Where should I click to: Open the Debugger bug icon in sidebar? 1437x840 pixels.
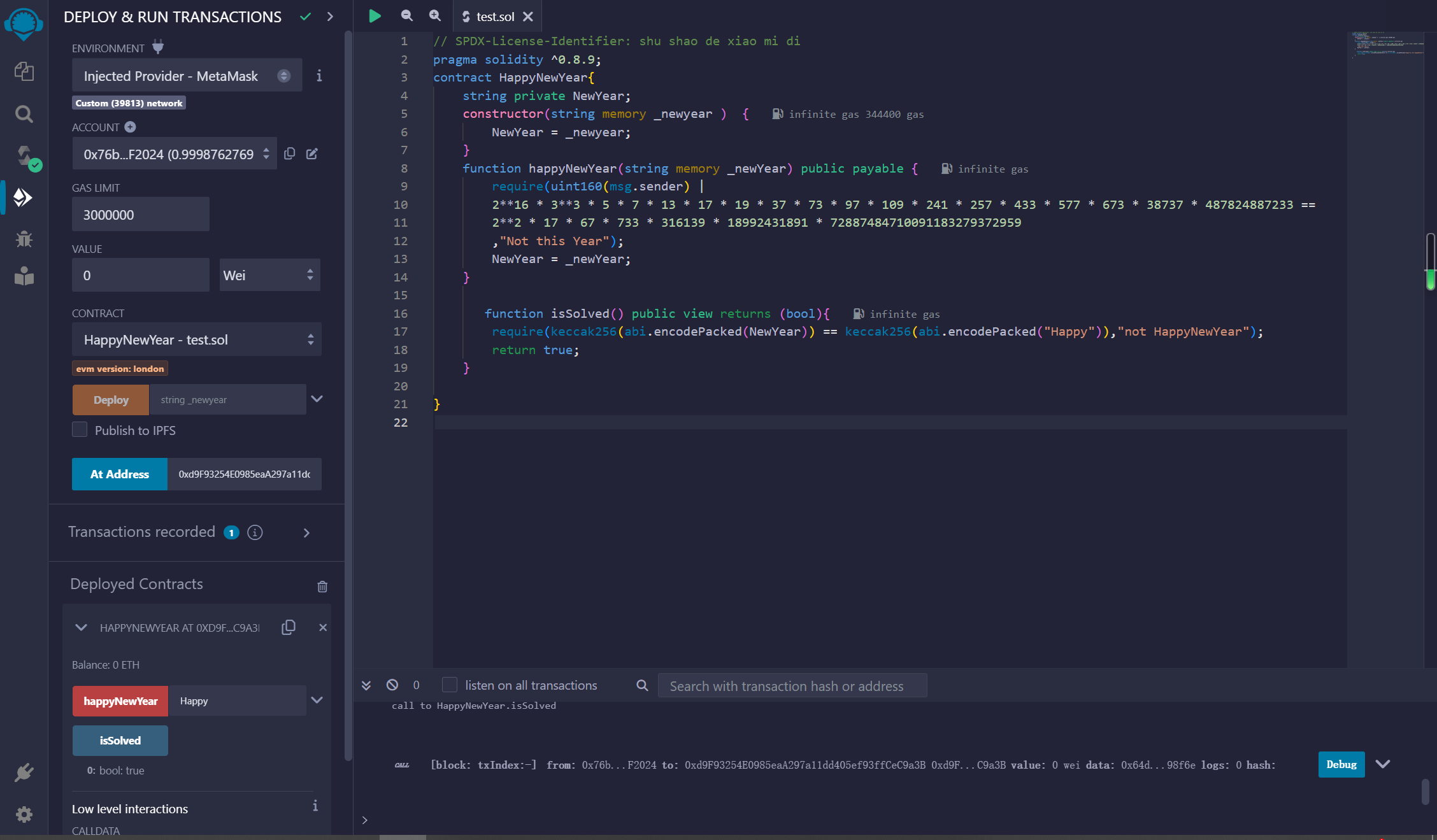tap(24, 239)
